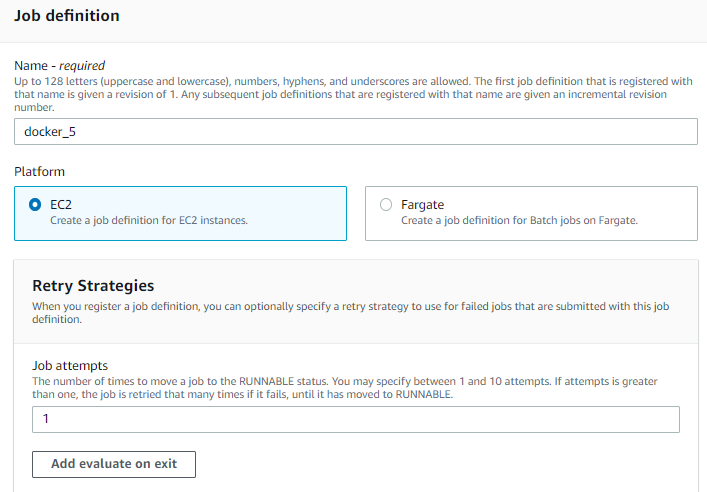Click the 'Name - required' field label
The width and height of the screenshot is (707, 492).
tap(60, 66)
